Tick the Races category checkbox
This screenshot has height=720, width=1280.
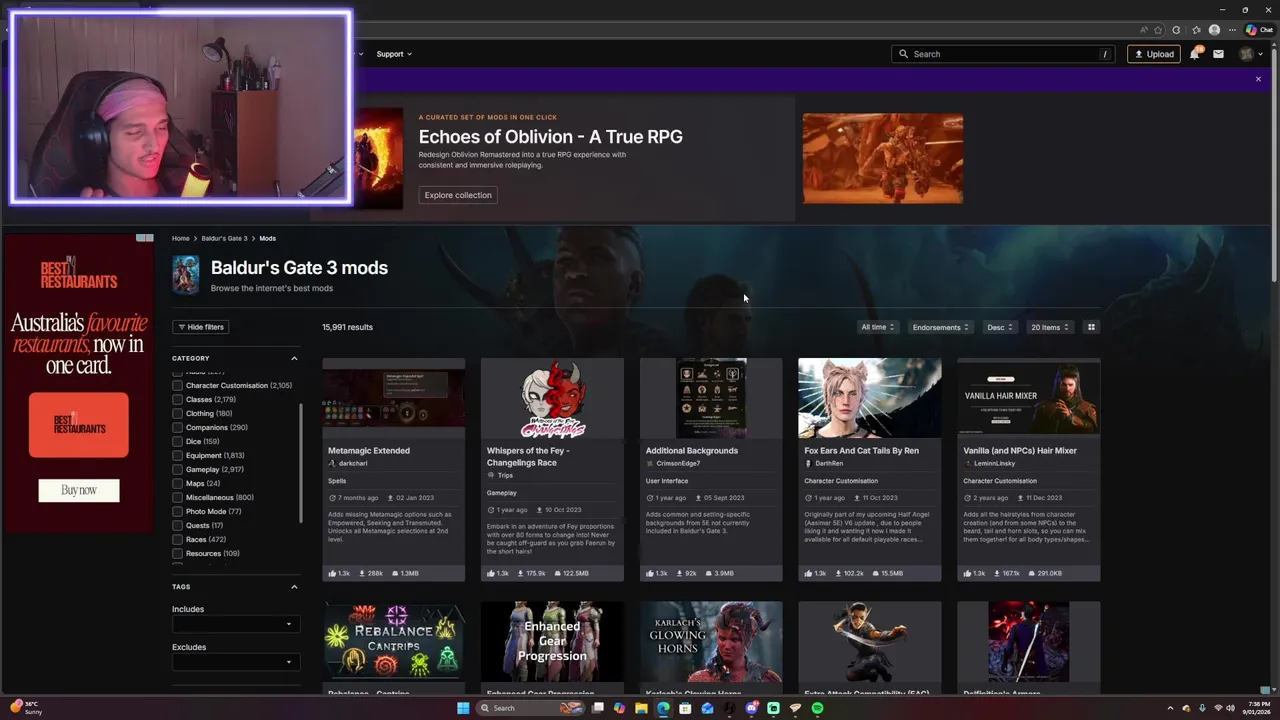(x=177, y=539)
